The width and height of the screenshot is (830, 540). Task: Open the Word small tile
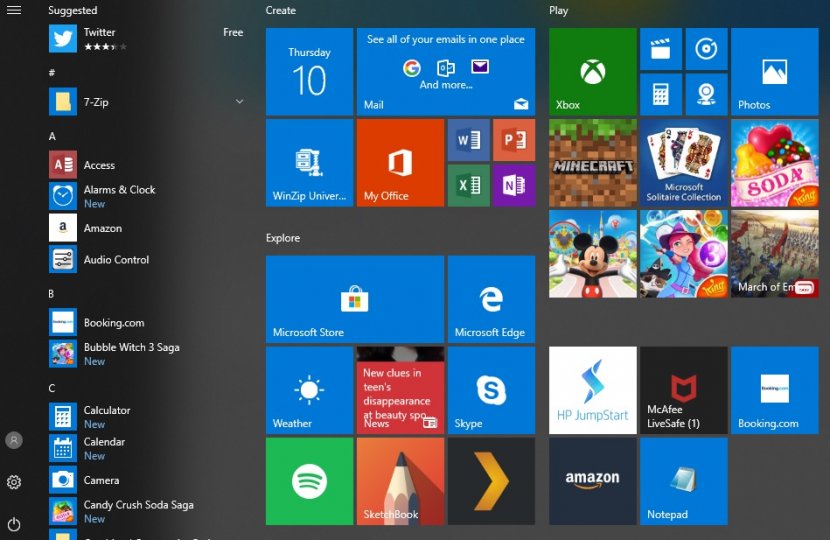click(468, 140)
